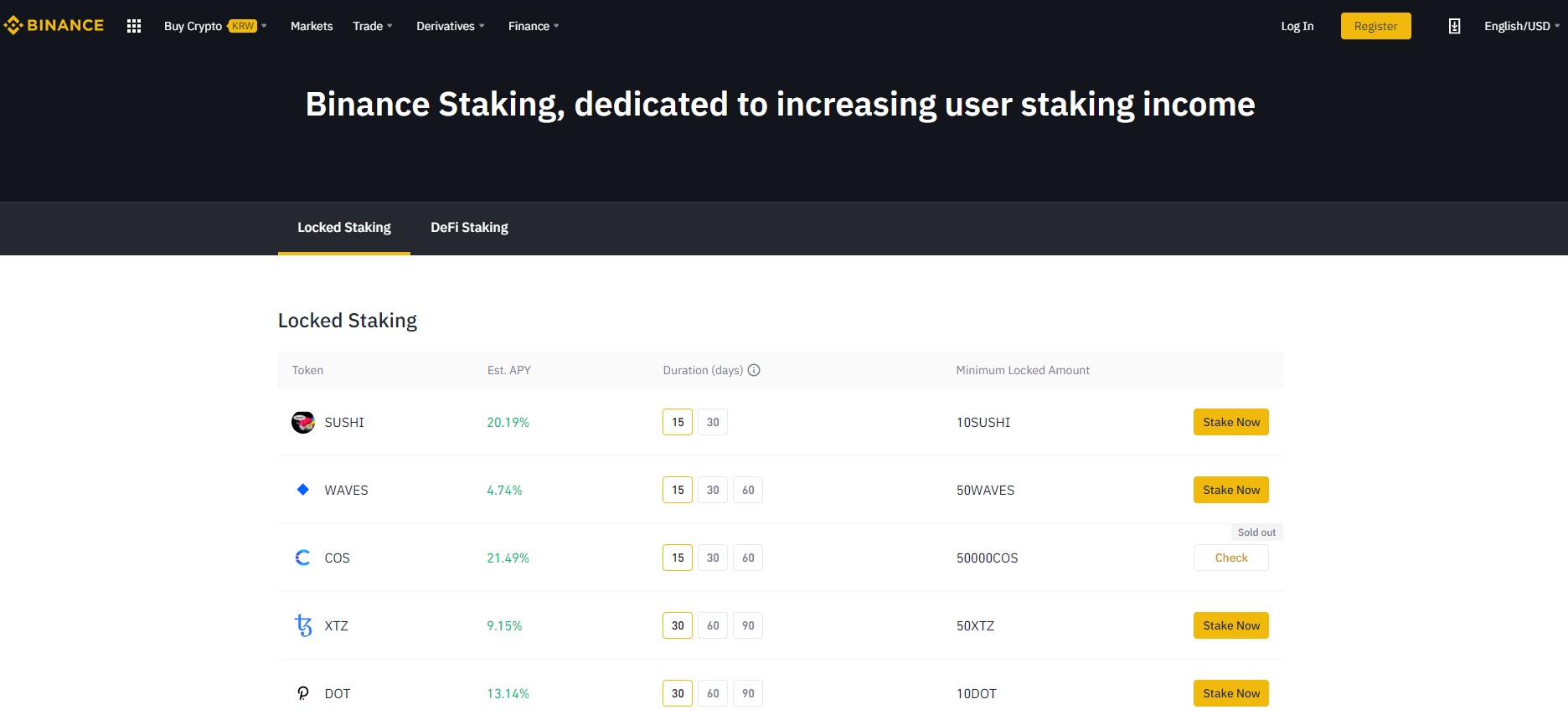Select 30-day duration for DOT
Image resolution: width=1568 pixels, height=725 pixels.
click(x=678, y=693)
